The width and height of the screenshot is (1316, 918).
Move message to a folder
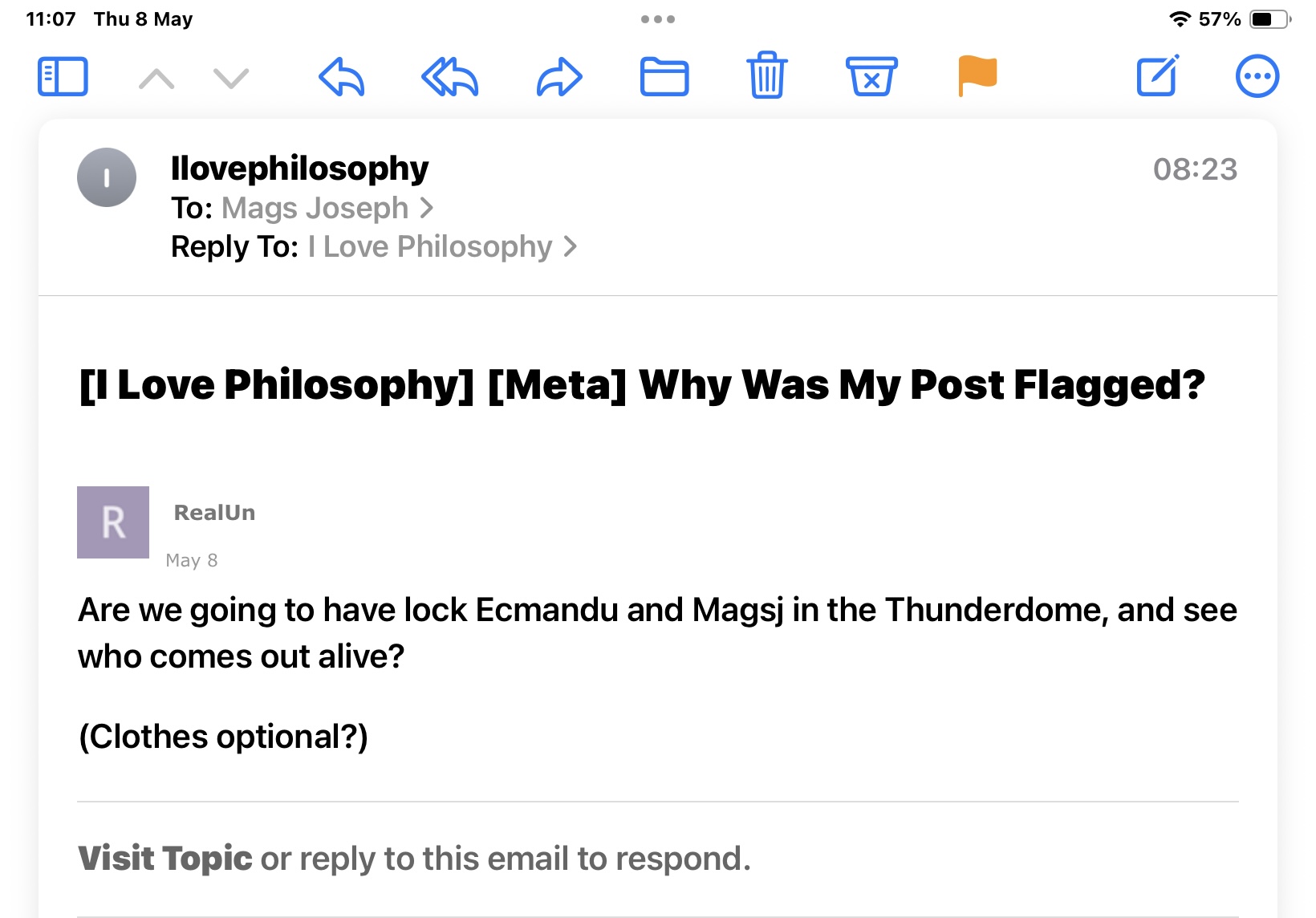(664, 77)
